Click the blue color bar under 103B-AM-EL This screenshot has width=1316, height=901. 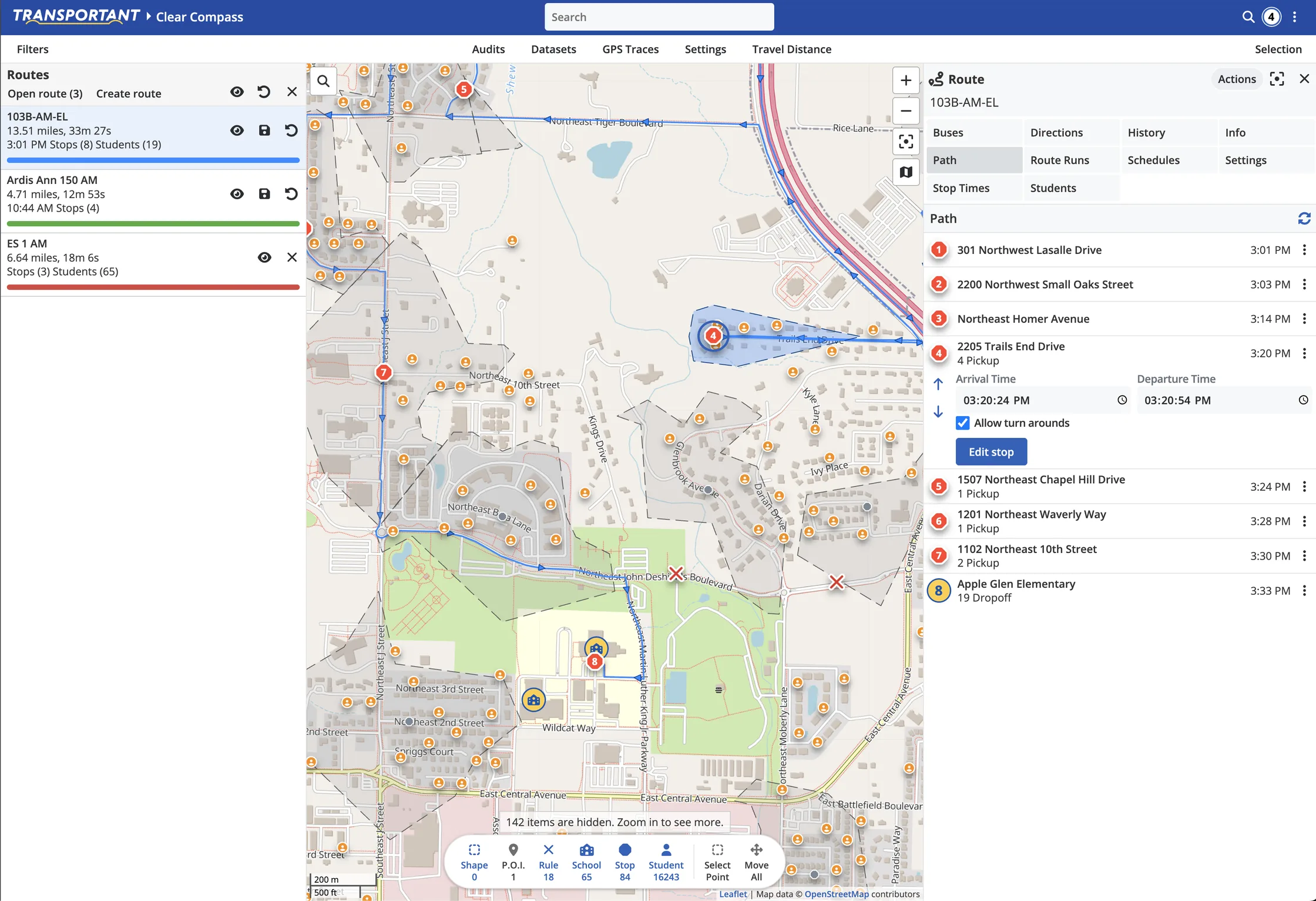point(153,160)
